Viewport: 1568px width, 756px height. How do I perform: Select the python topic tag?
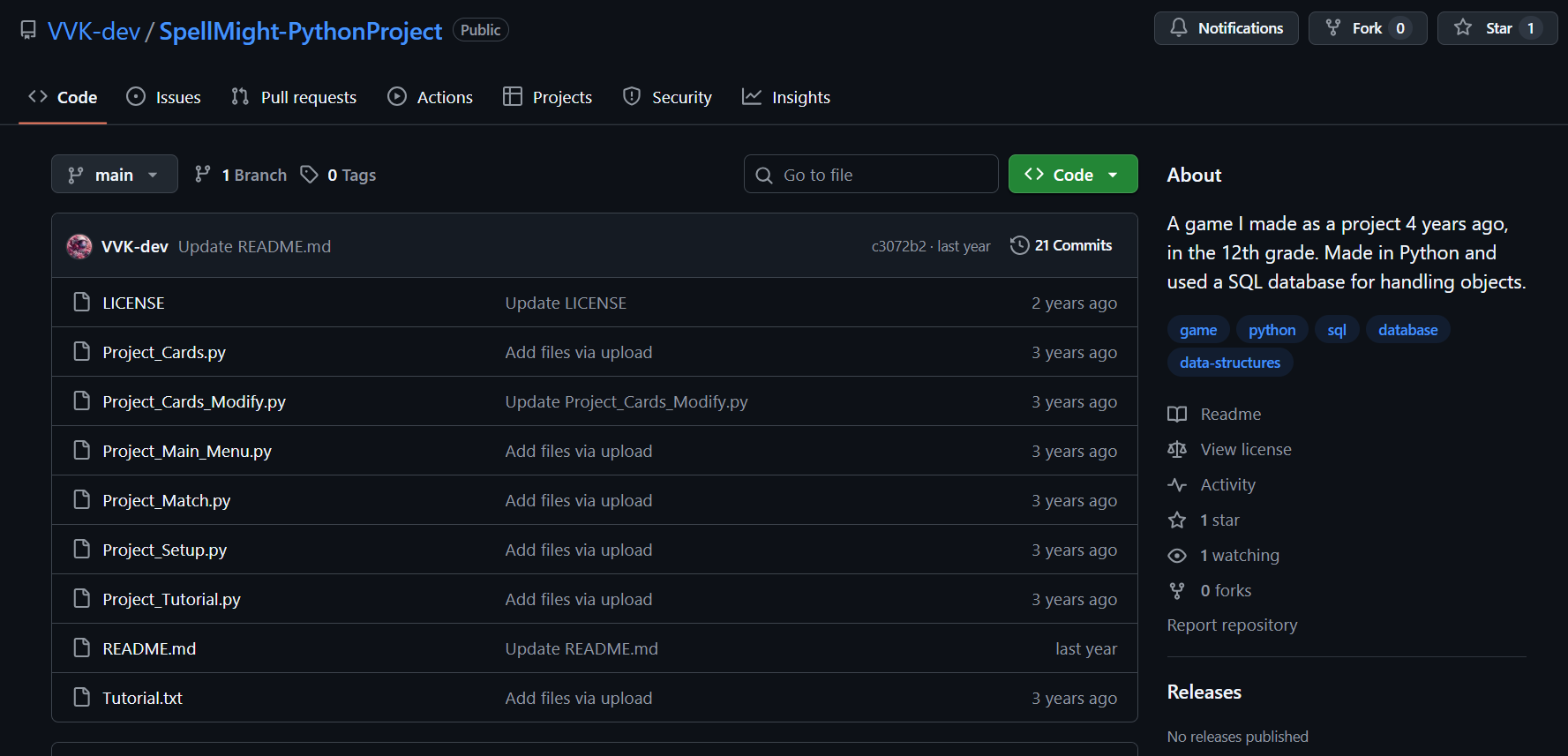(x=1272, y=330)
